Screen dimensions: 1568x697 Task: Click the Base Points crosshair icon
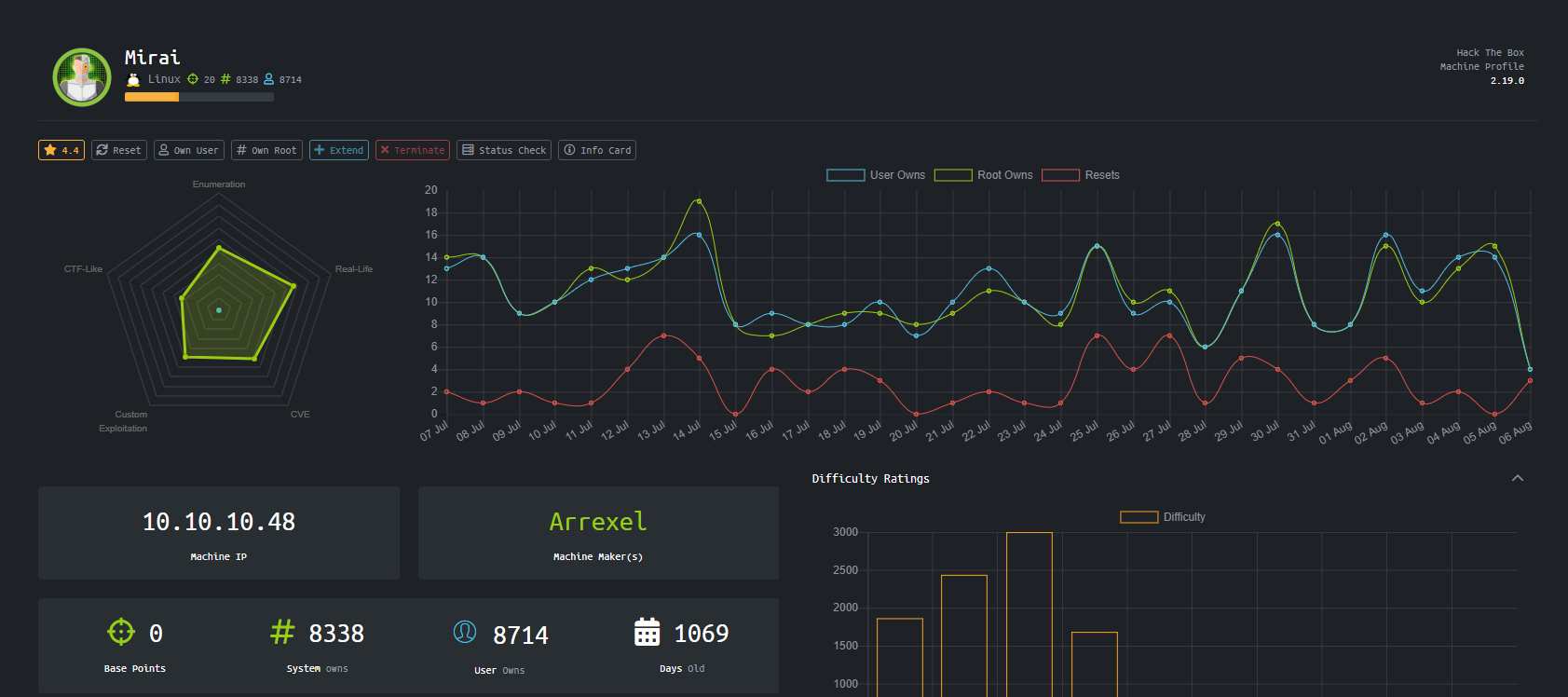pyautogui.click(x=121, y=632)
